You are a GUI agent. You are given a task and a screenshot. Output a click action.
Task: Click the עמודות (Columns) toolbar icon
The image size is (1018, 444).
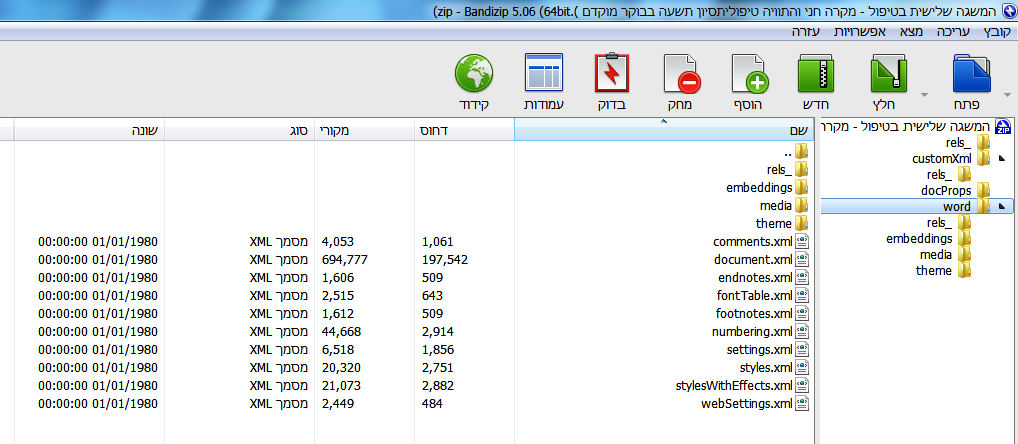click(543, 73)
